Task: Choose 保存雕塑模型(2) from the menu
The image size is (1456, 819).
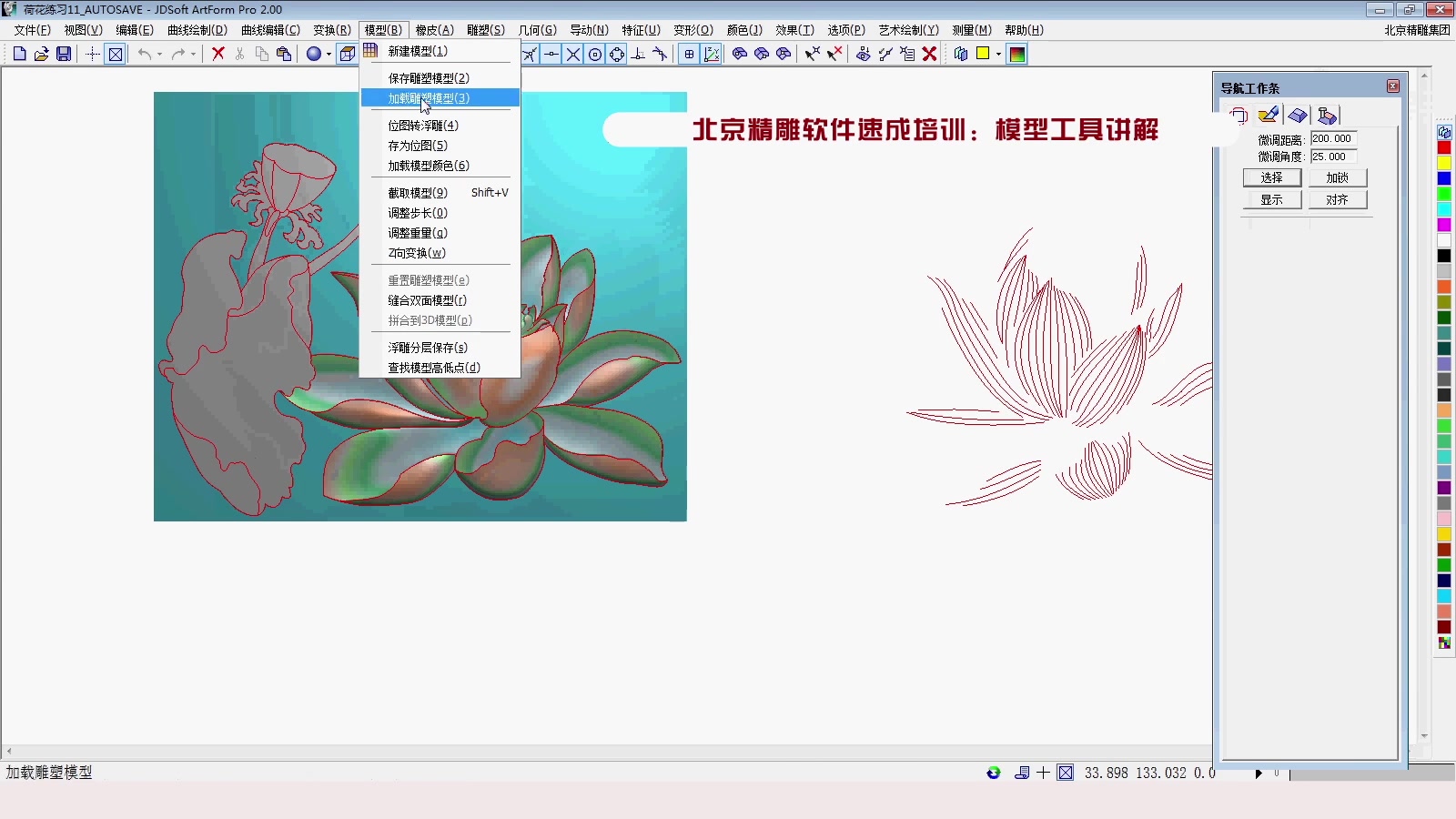Action: click(428, 78)
